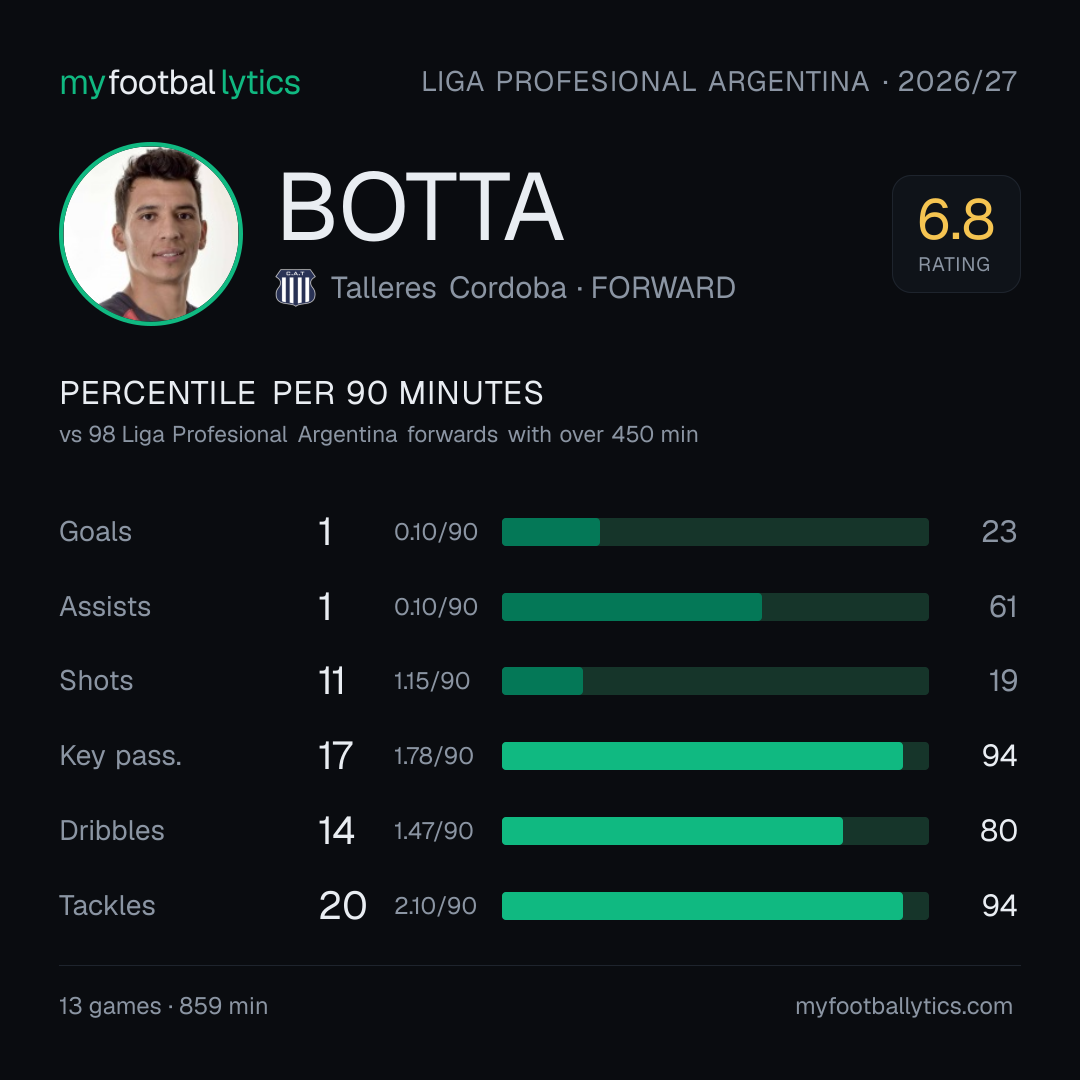Select Botta's player portrait photo
The width and height of the screenshot is (1080, 1080).
pyautogui.click(x=151, y=233)
